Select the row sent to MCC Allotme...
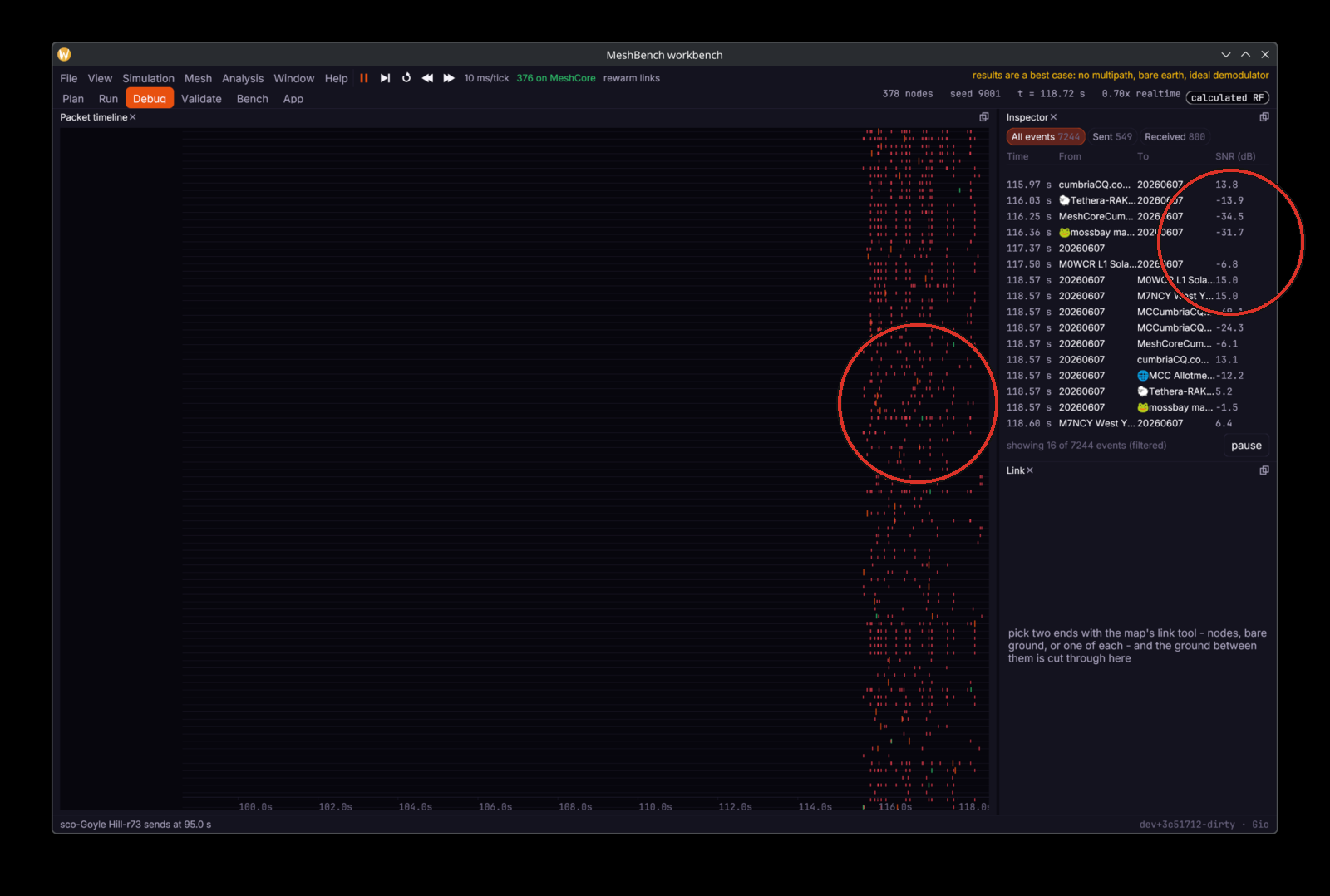1330x896 pixels. [x=1137, y=376]
